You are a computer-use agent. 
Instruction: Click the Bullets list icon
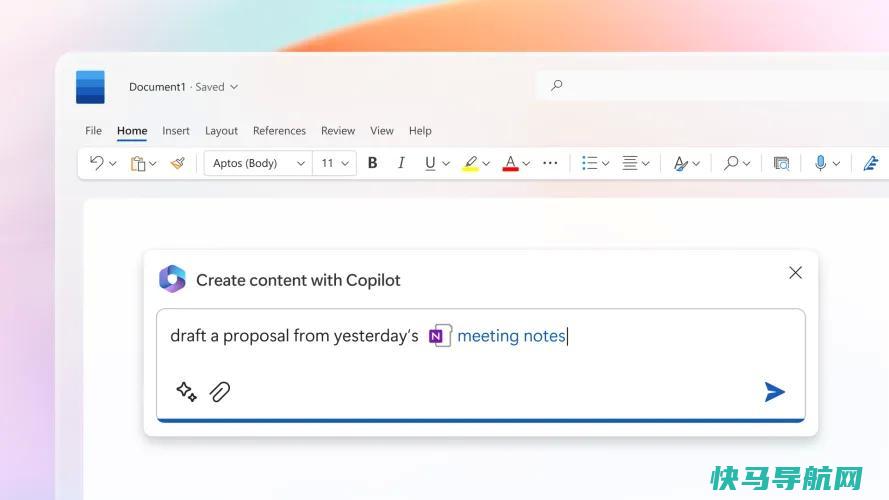click(x=590, y=163)
